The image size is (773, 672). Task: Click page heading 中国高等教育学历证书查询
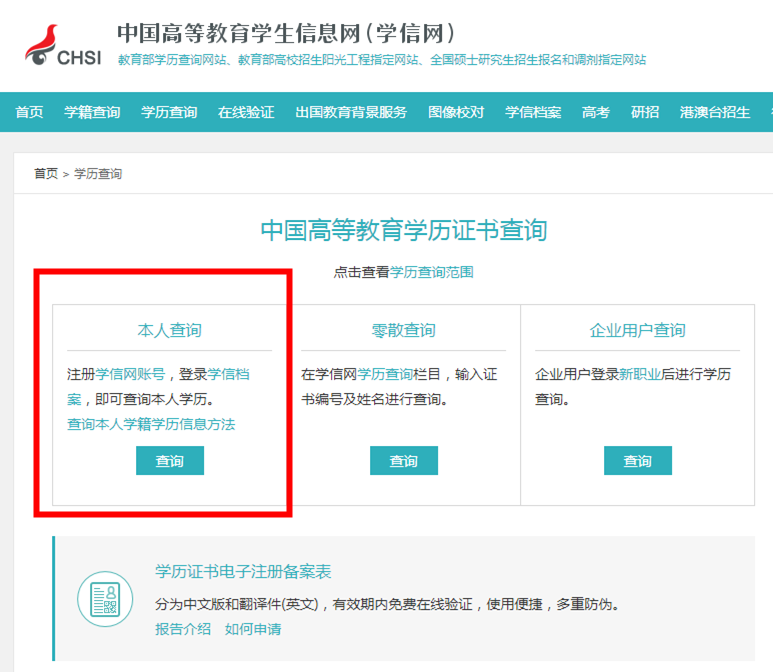[x=404, y=230]
